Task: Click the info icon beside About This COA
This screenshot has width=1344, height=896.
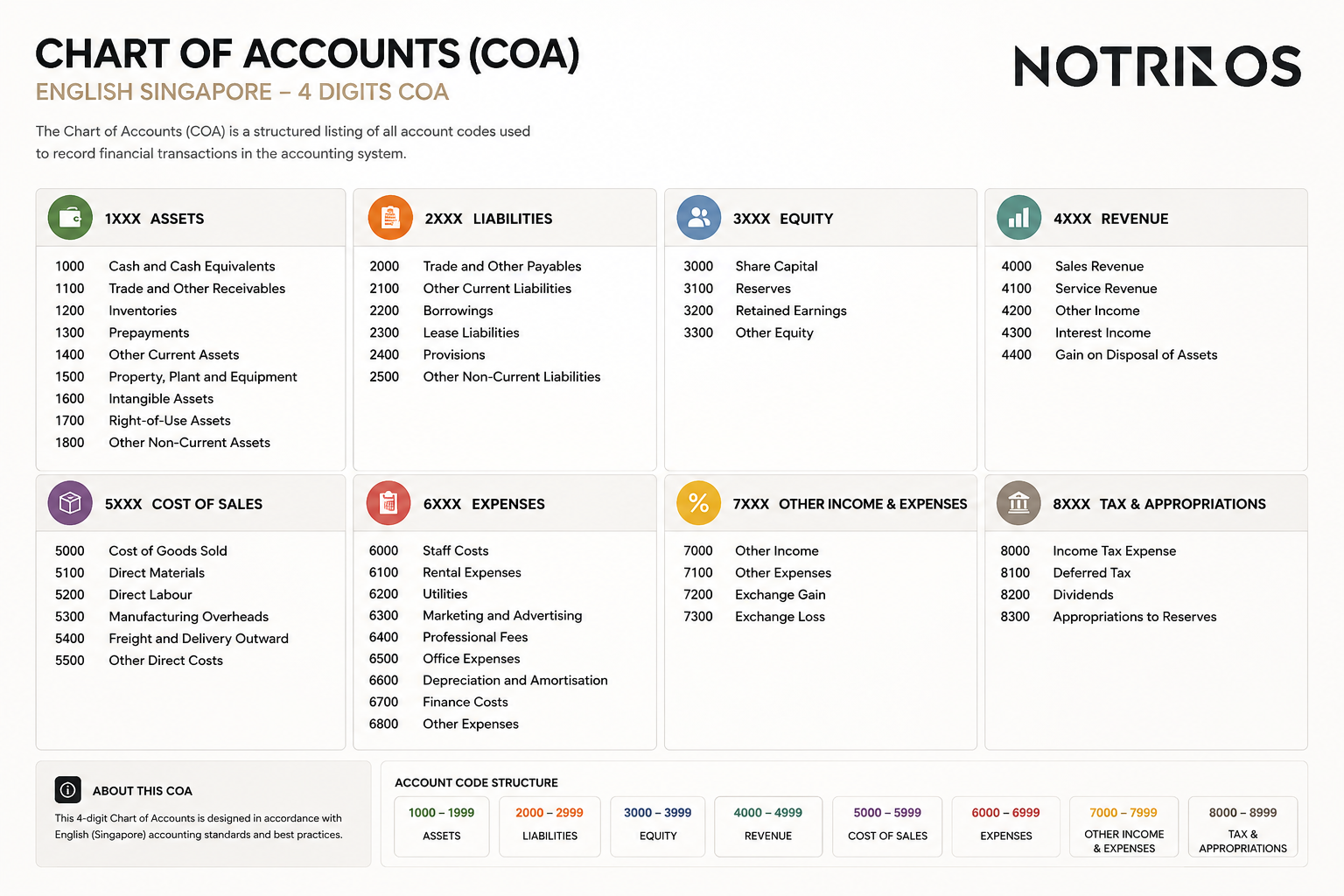Action: pos(67,790)
